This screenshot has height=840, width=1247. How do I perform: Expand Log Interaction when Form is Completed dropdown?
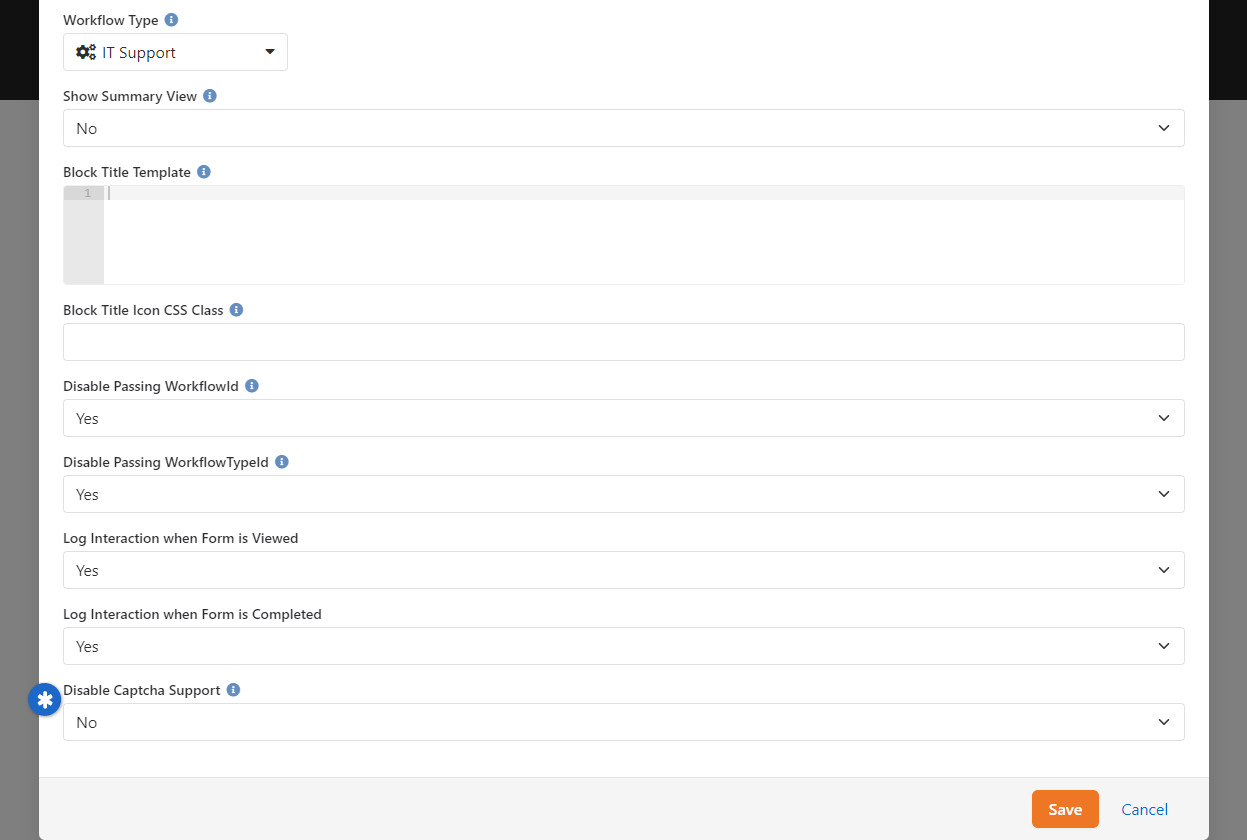(623, 646)
